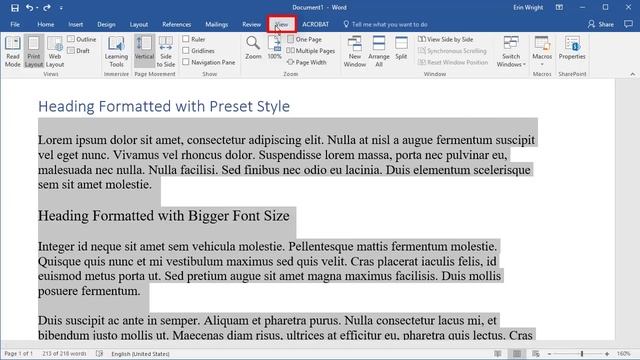Click the Share button
The image size is (640, 360).
601,24
